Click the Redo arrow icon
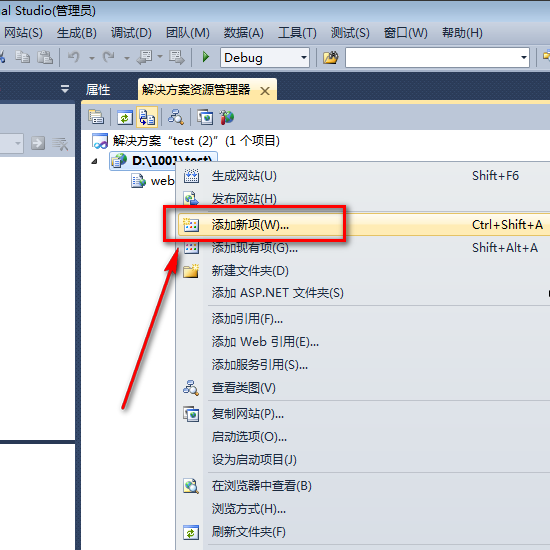Image resolution: width=550 pixels, height=550 pixels. pos(109,57)
